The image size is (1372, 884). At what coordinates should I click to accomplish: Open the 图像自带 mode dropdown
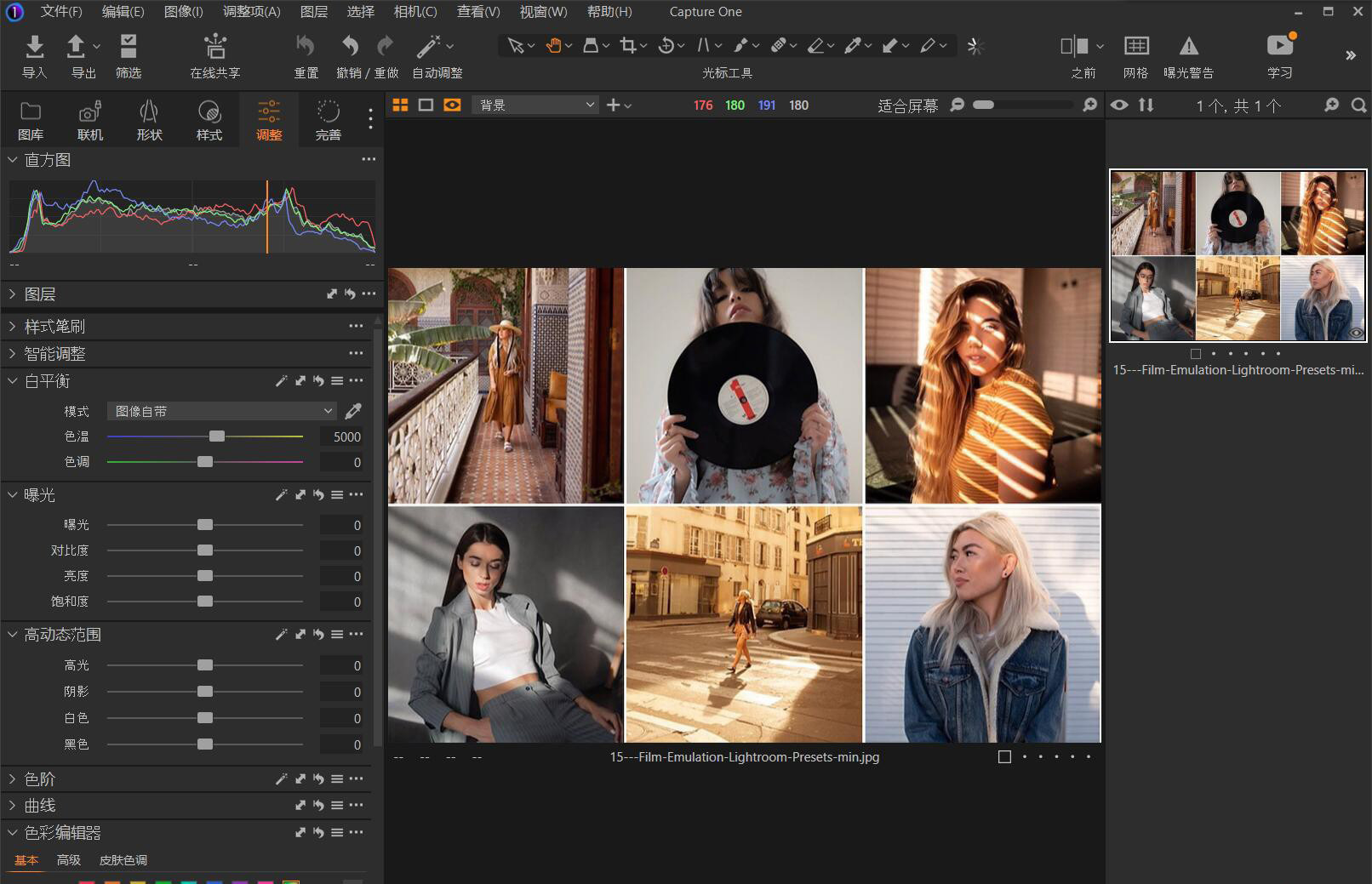221,411
